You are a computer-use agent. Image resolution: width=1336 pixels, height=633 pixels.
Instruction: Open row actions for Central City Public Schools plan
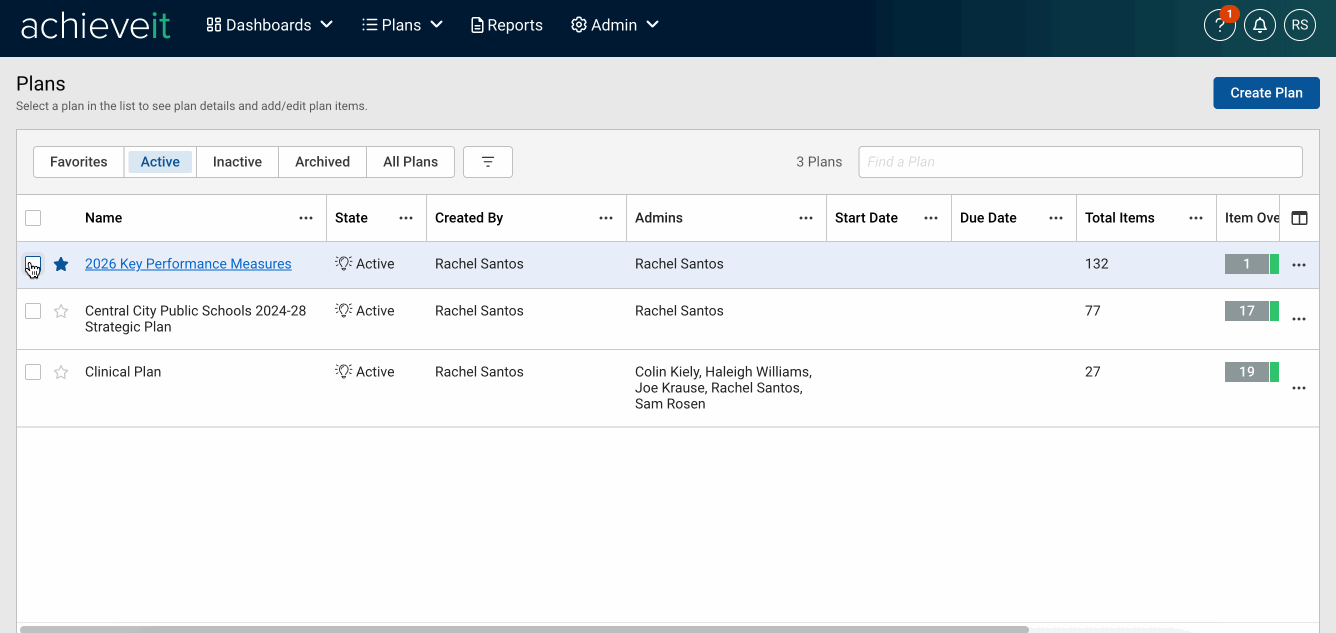pyautogui.click(x=1299, y=319)
